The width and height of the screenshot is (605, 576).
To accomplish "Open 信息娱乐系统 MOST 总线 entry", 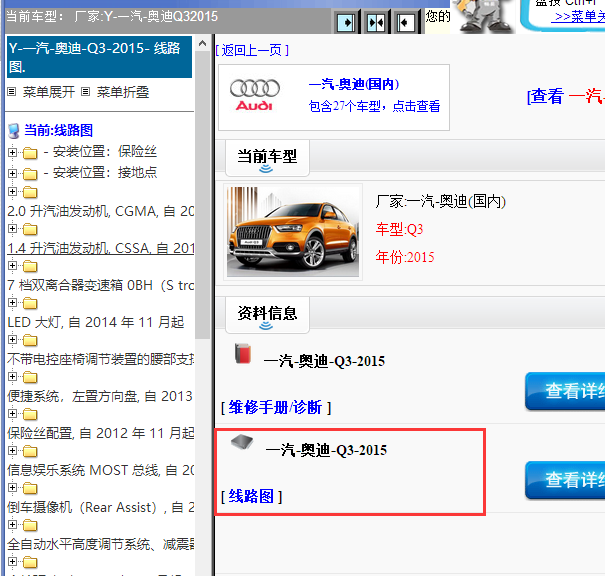I will 100,470.
